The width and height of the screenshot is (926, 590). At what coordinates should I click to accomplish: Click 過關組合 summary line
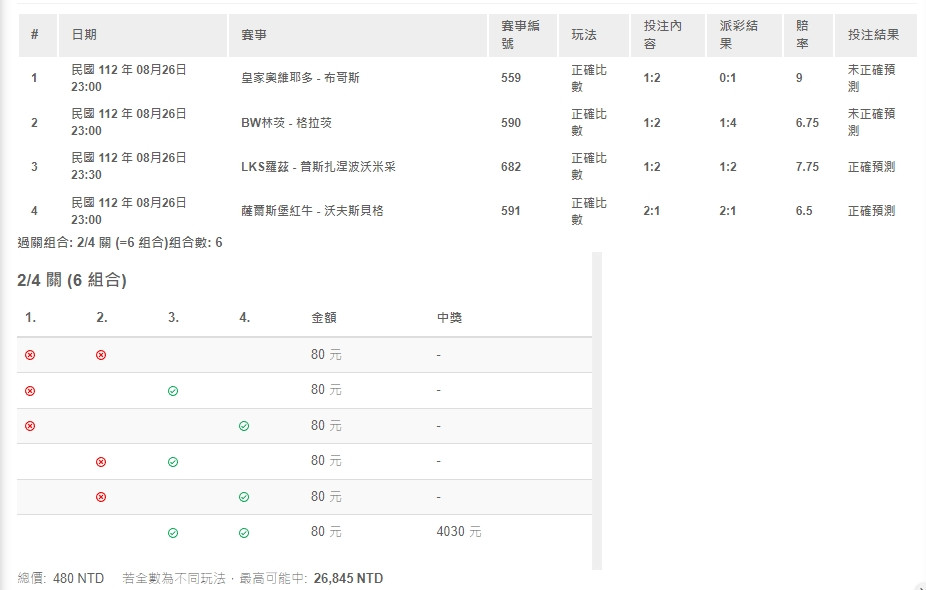coord(120,243)
